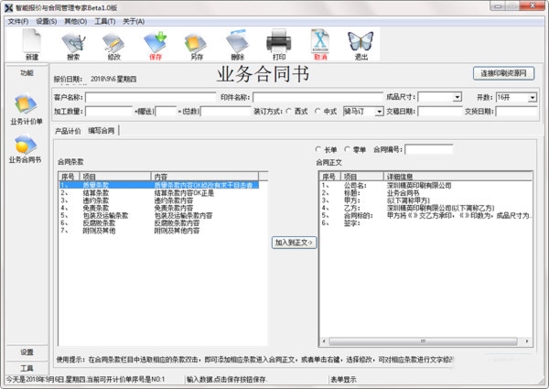
Task: Select the 免责条款 row in clause list
Action: (159, 208)
